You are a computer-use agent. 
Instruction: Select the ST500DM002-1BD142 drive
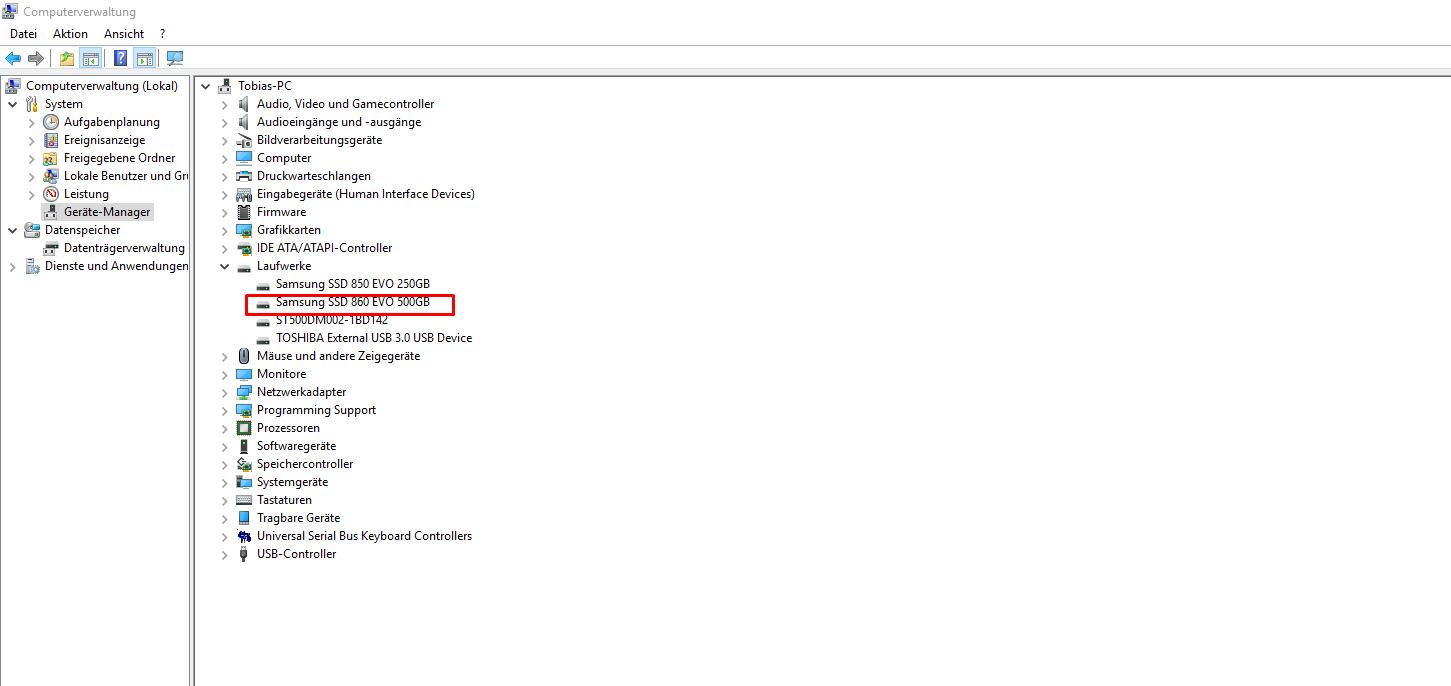332,320
